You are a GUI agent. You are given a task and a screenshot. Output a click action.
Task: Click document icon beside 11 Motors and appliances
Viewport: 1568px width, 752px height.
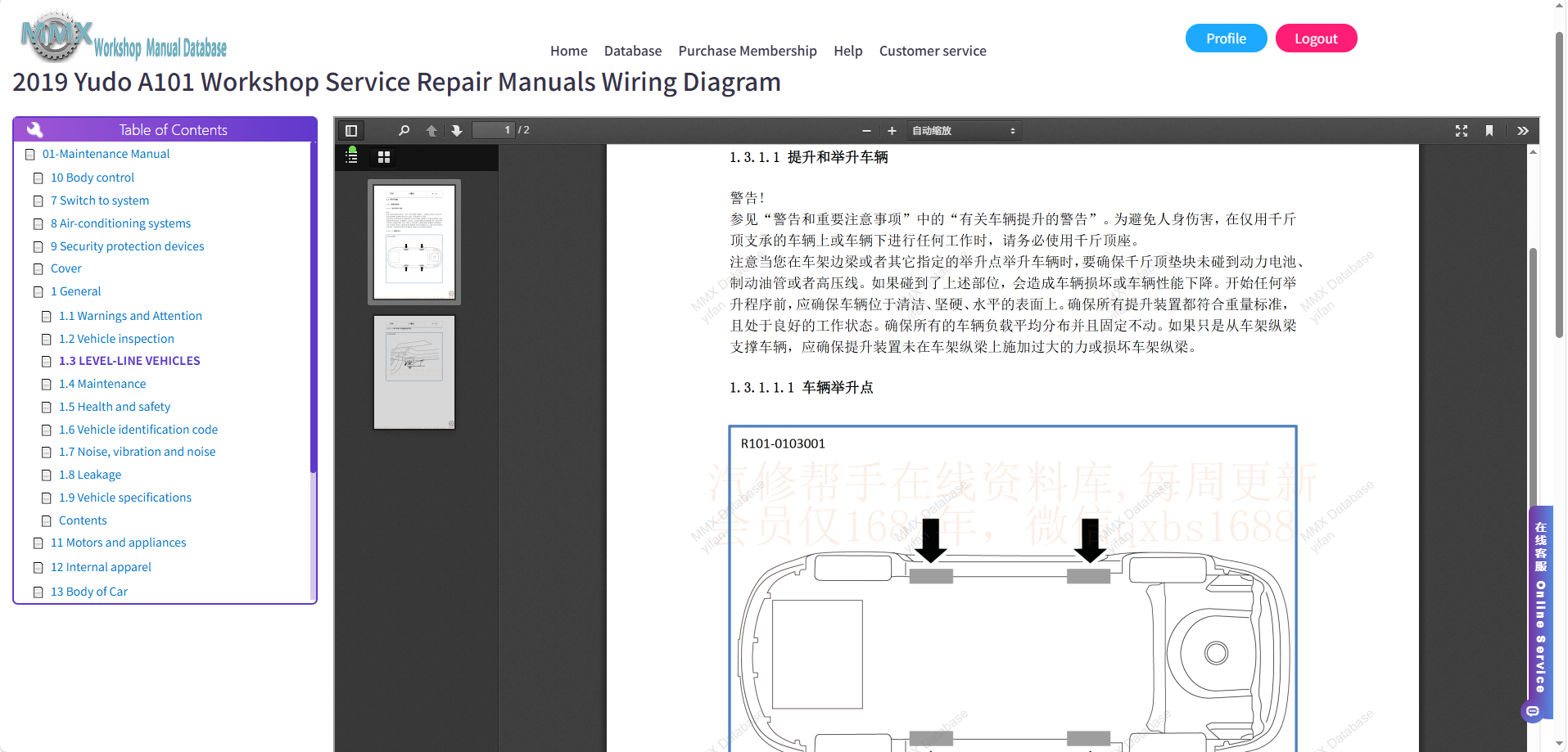38,543
